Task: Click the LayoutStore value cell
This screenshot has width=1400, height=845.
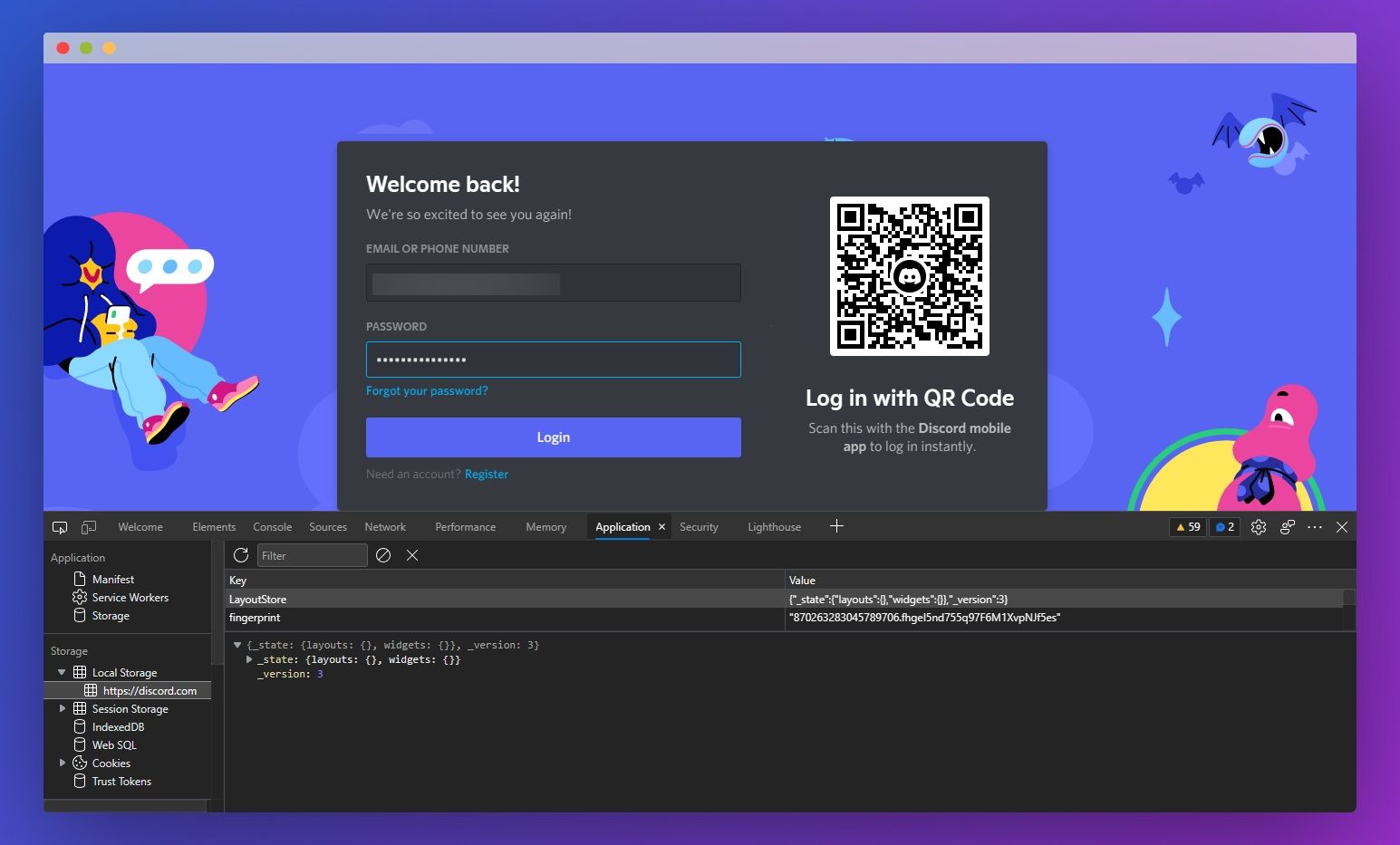Action: 1064,599
